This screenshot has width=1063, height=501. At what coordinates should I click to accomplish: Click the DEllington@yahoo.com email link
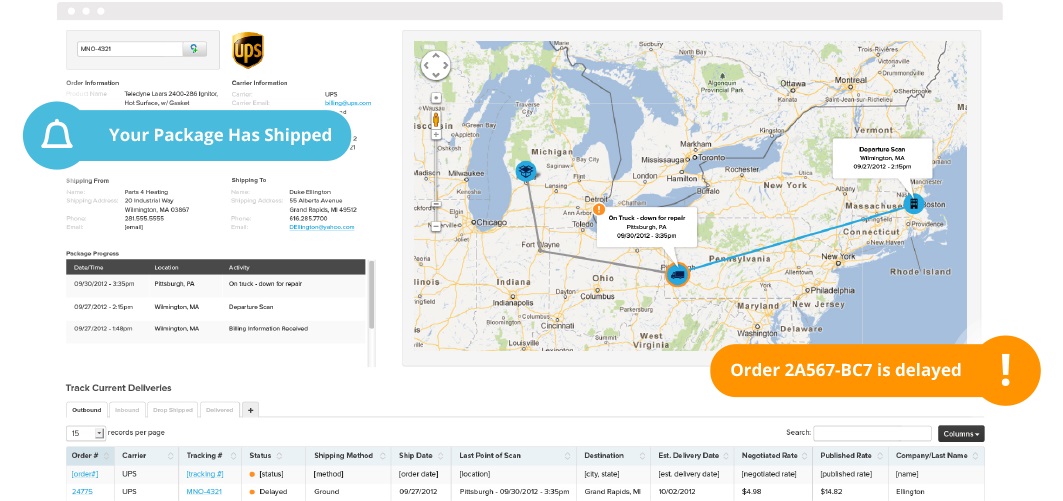tap(321, 227)
